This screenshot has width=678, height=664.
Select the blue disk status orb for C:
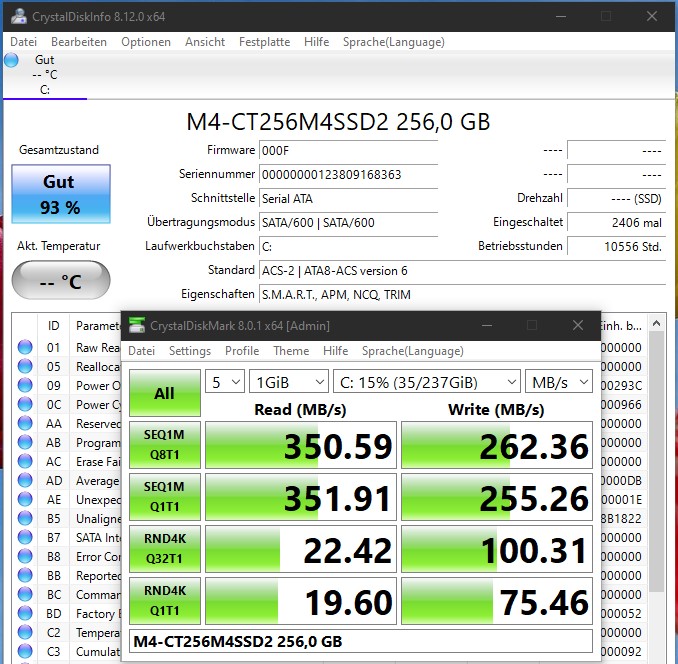point(12,60)
